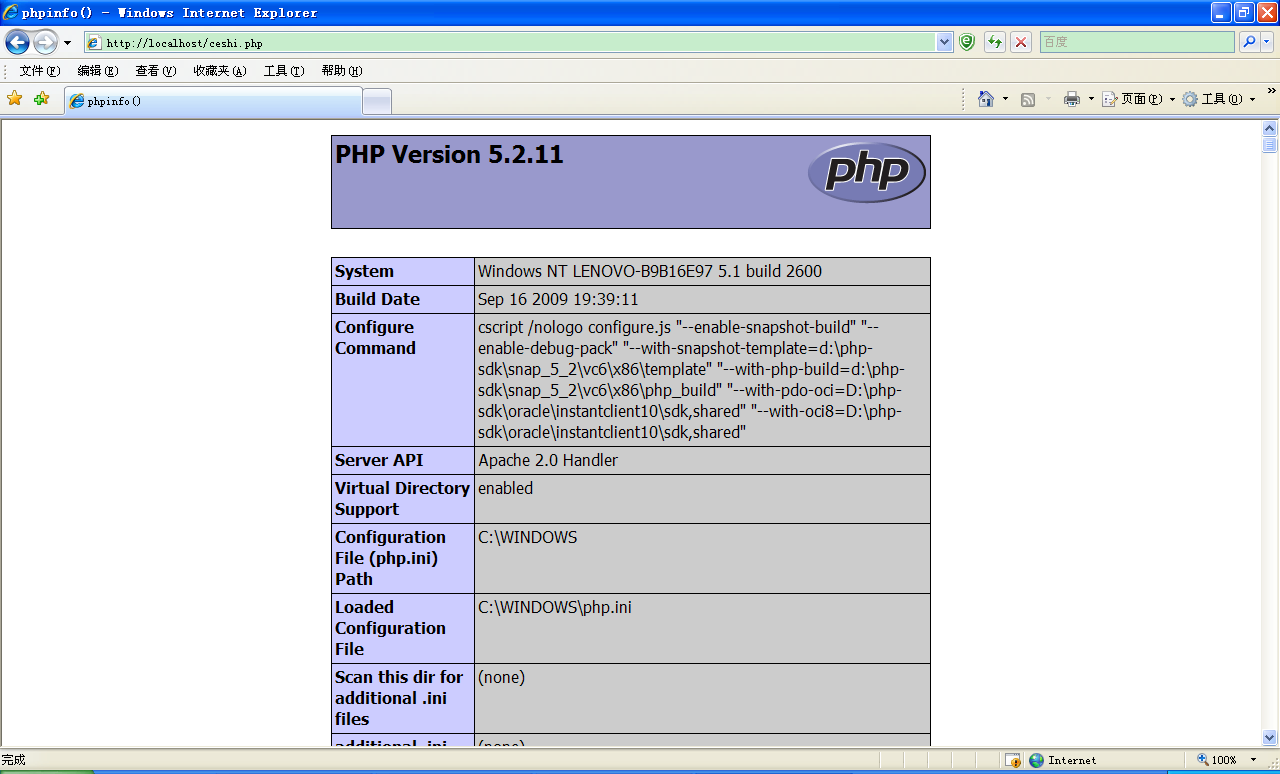Click the 'Server API' row label
1280x774 pixels.
coord(379,460)
